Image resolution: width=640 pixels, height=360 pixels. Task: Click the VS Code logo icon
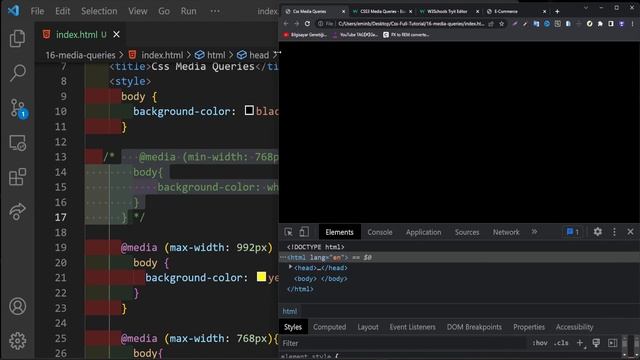point(13,10)
